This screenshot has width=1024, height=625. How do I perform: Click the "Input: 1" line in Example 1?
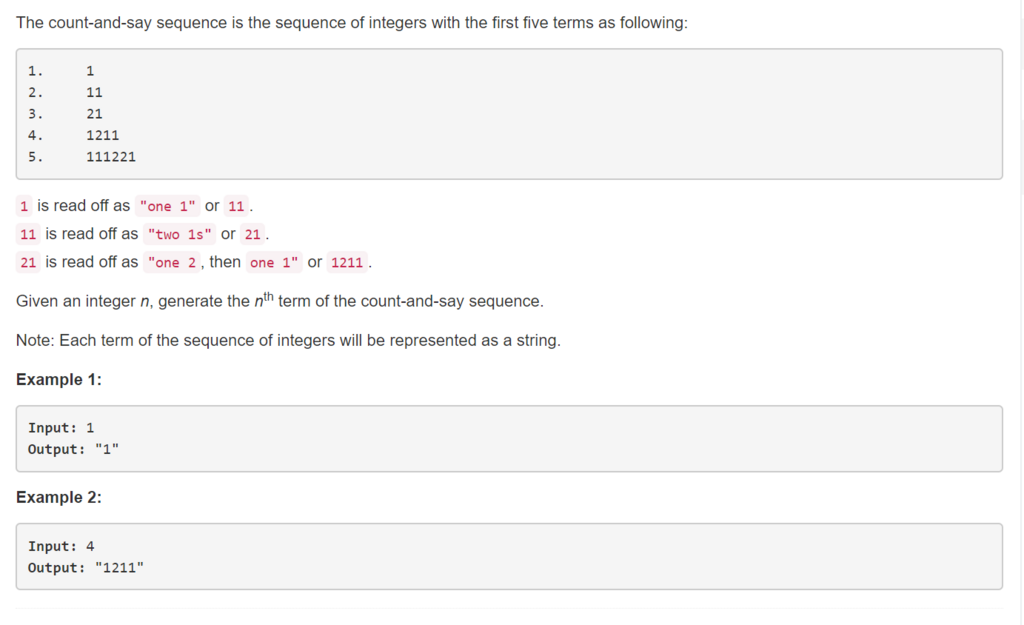61,428
